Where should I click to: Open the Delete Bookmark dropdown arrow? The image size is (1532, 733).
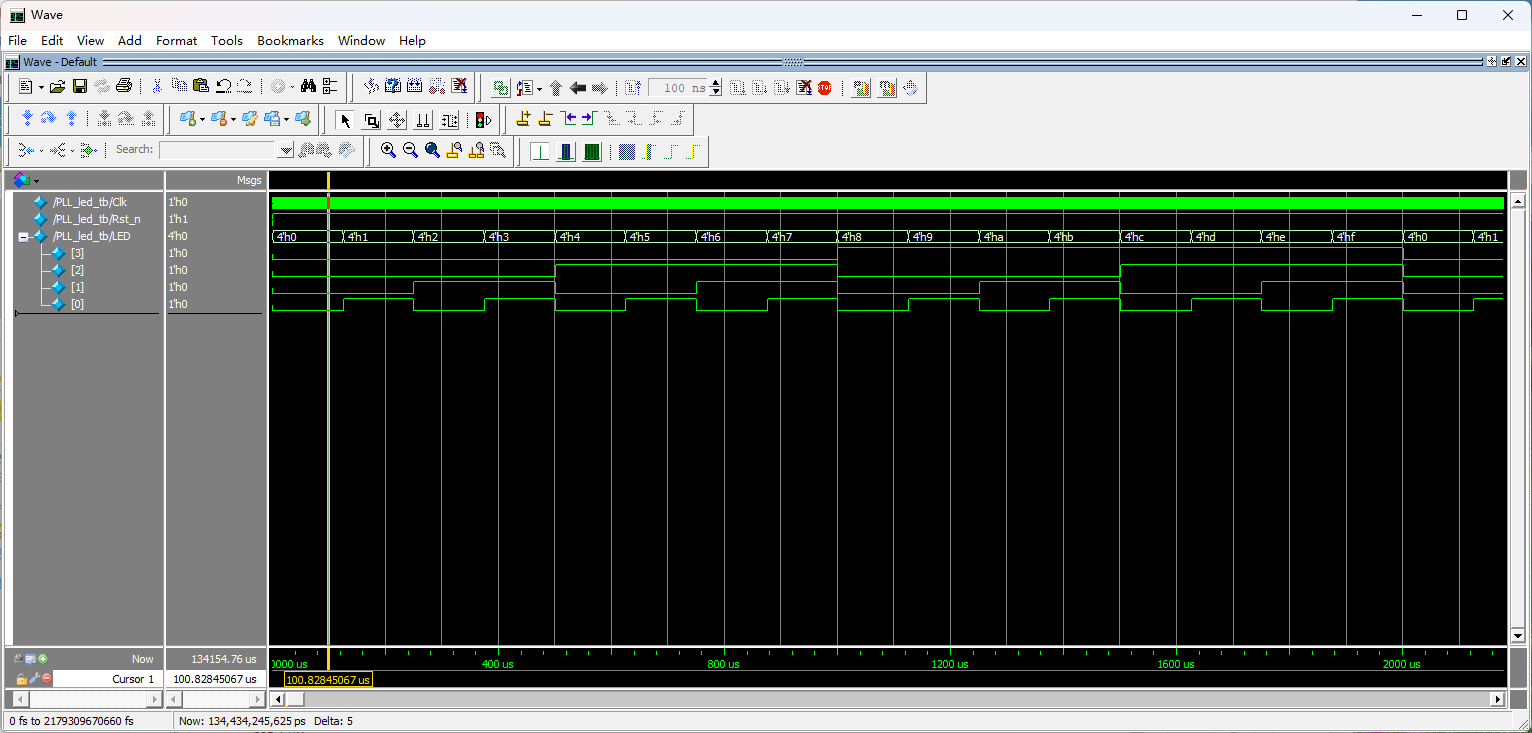233,120
